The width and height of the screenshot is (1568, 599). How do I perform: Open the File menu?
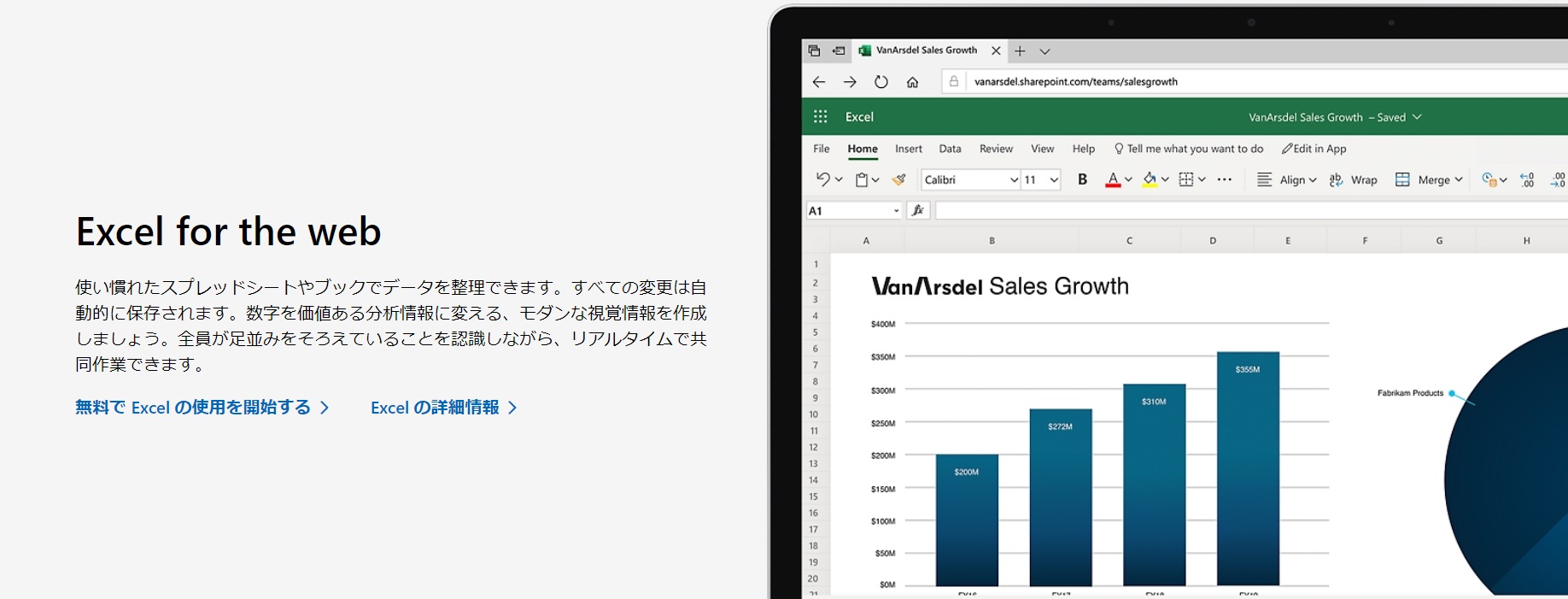pos(821,149)
